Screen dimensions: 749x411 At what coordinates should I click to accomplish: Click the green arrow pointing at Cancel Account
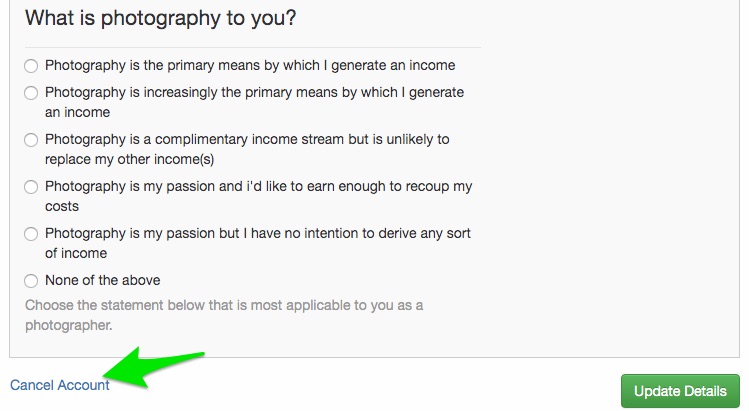tap(154, 367)
